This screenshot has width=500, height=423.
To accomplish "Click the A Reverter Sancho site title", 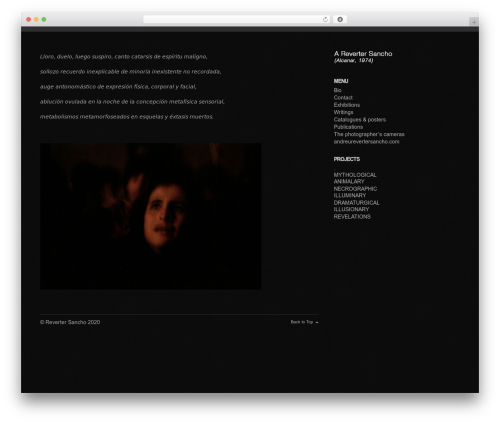I will click(363, 54).
